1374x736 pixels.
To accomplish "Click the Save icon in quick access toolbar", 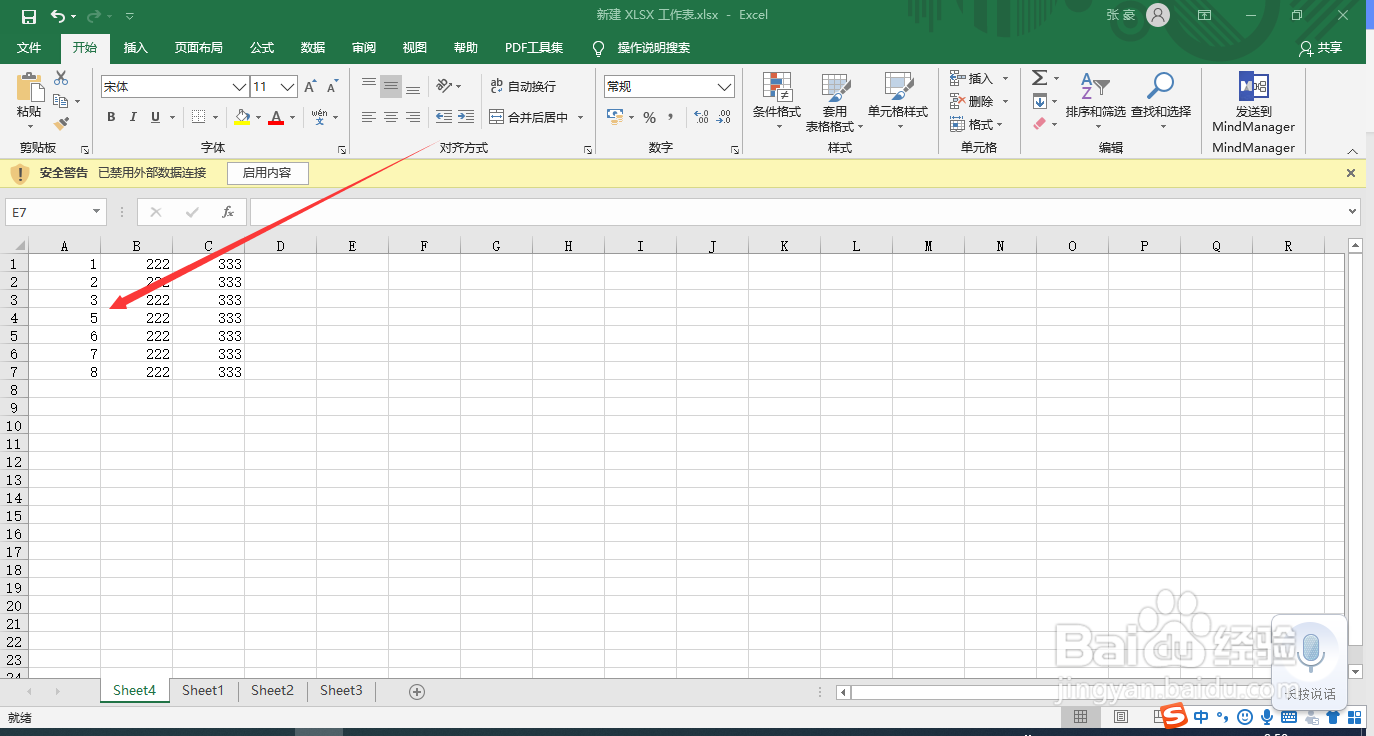I will pos(28,16).
